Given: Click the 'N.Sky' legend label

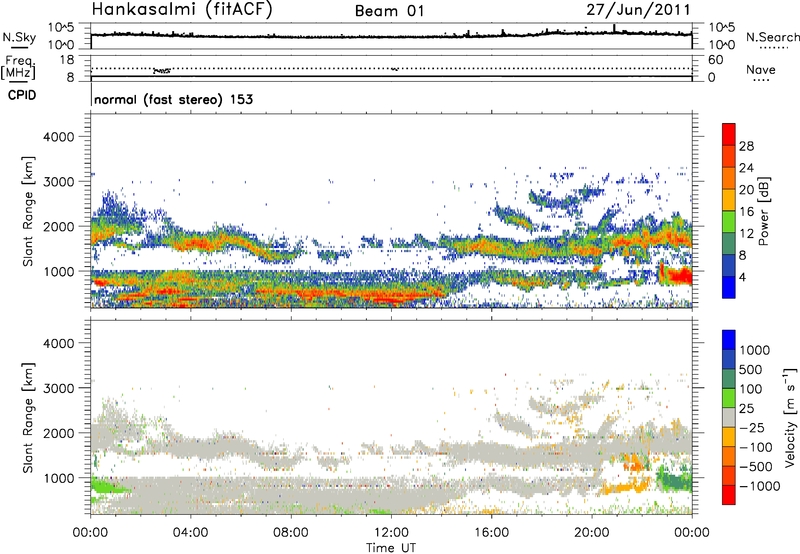Looking at the screenshot, I should click(x=19, y=37).
